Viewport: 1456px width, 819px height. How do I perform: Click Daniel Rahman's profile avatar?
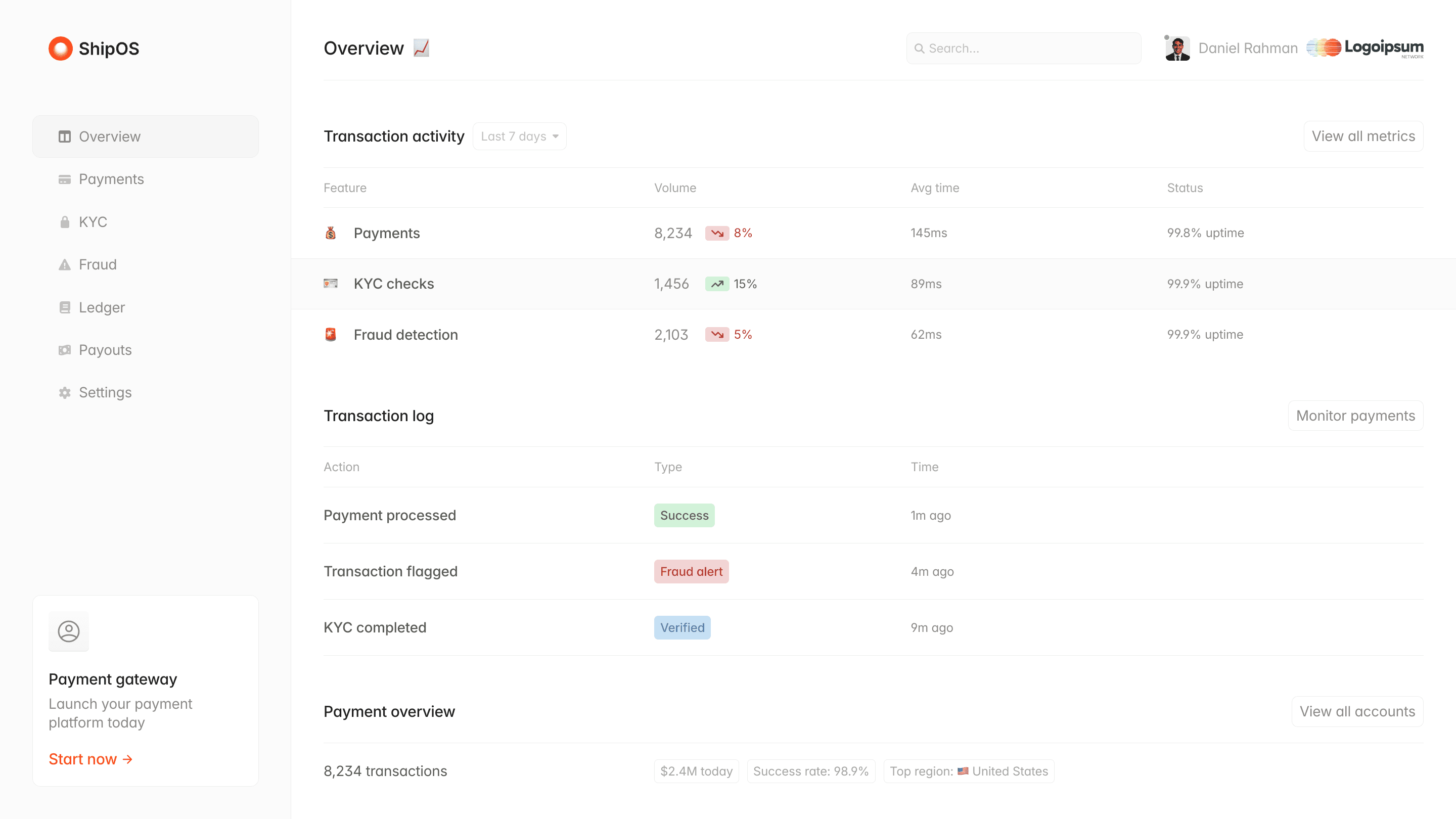coord(1177,48)
